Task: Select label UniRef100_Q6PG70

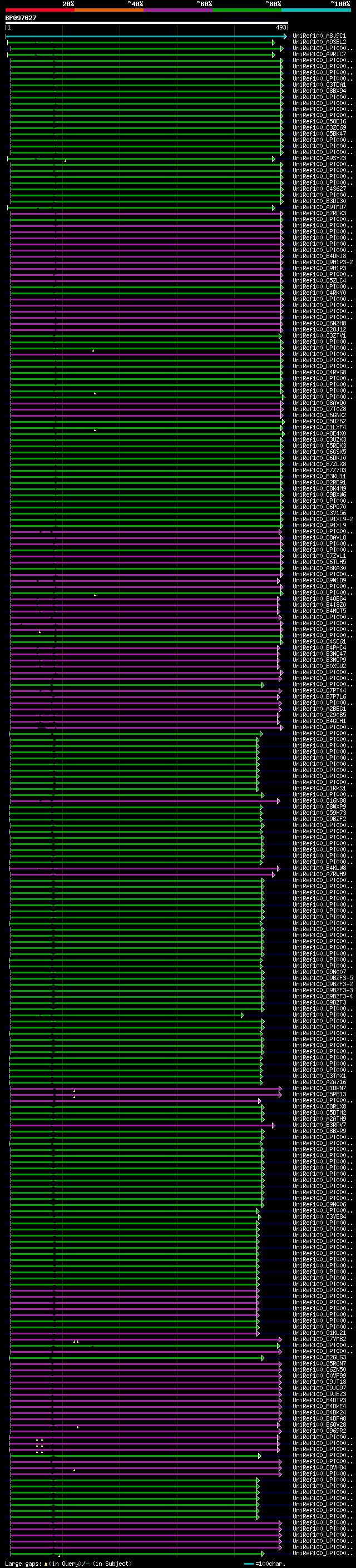Action: pyautogui.click(x=319, y=507)
